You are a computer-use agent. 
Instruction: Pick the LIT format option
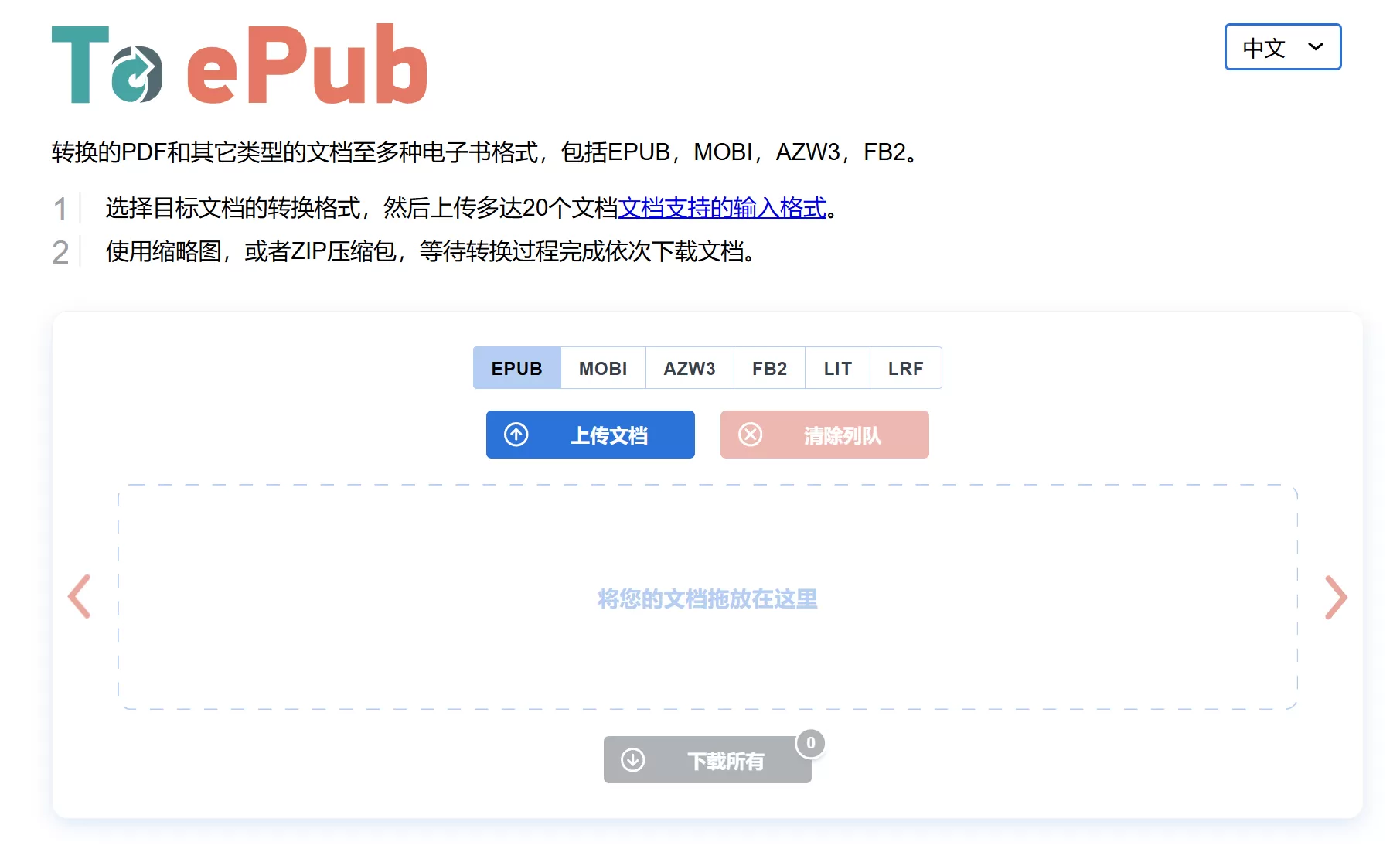point(837,369)
